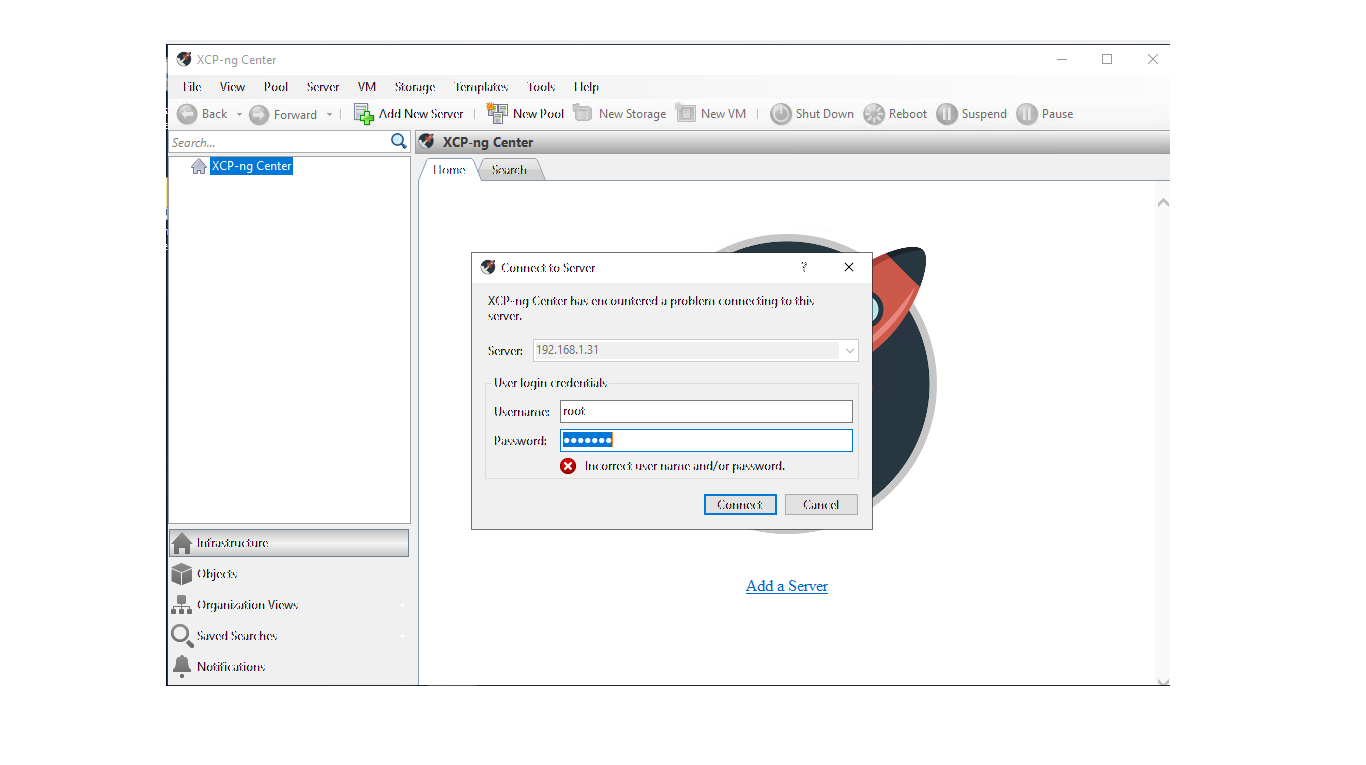This screenshot has height=765, width=1366.
Task: Click the Forward navigation arrow icon
Action: (x=259, y=114)
